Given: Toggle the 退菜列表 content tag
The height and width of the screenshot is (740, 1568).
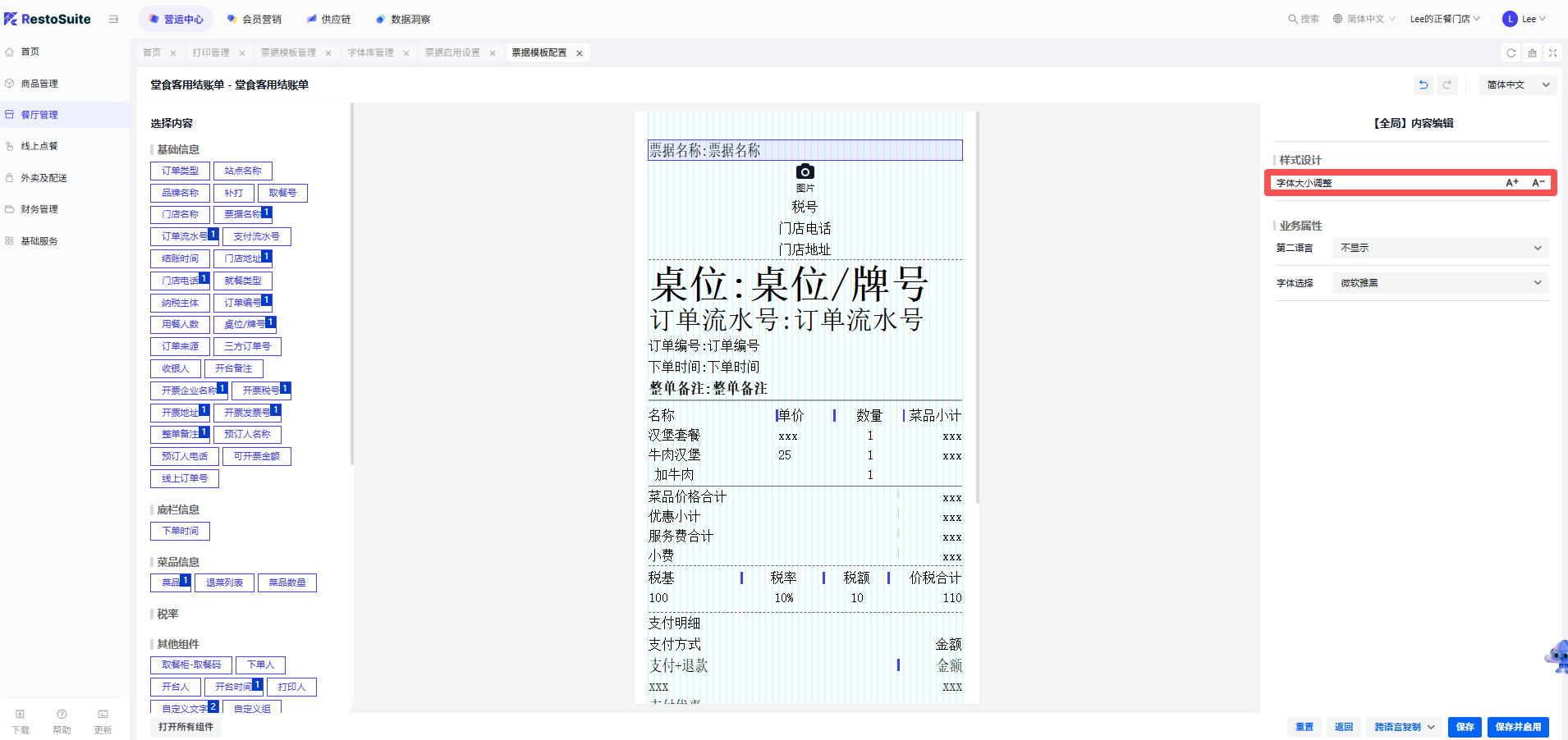Looking at the screenshot, I should pyautogui.click(x=224, y=582).
